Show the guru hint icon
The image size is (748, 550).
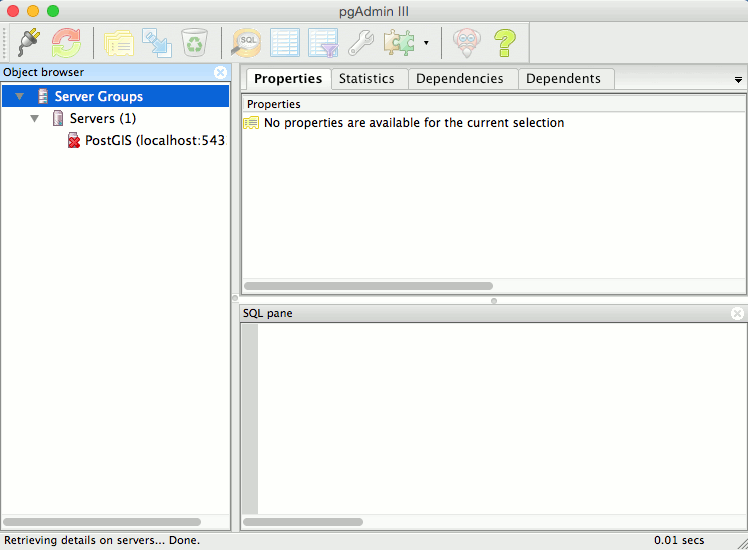pos(466,42)
